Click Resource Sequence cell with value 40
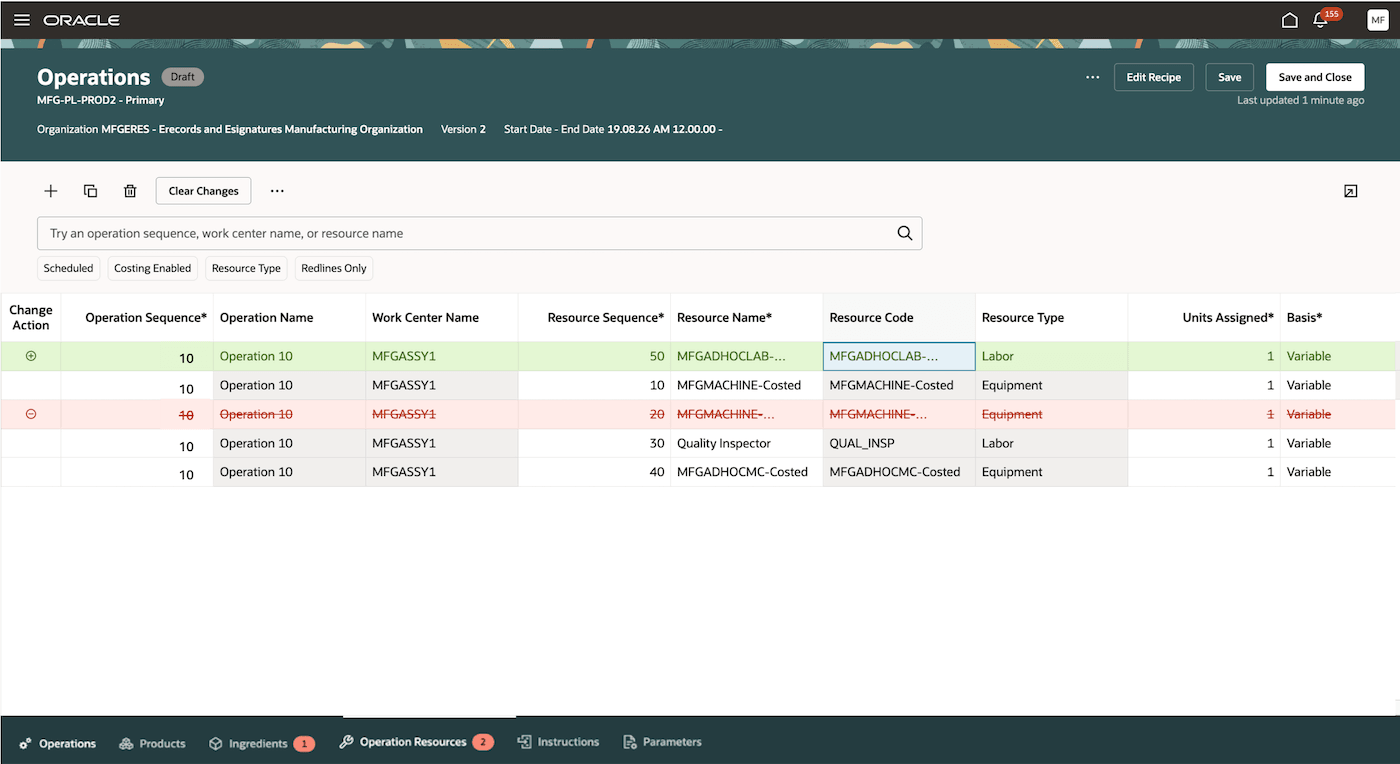 [x=594, y=472]
